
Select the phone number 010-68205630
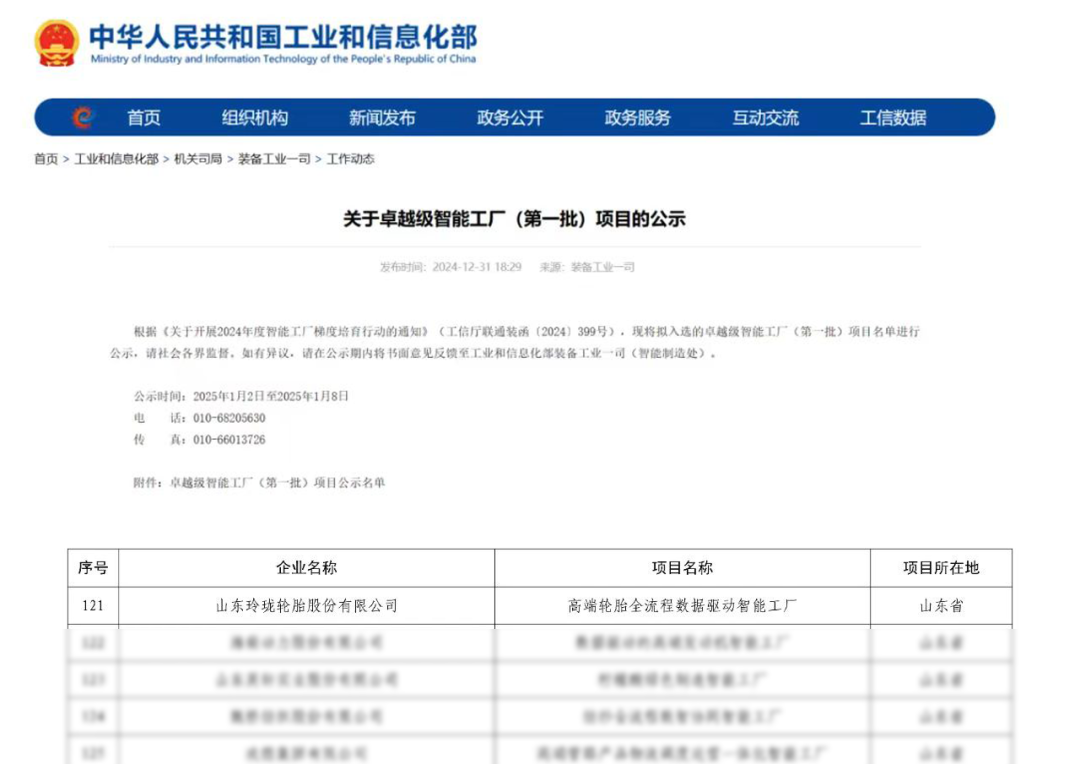coord(229,418)
